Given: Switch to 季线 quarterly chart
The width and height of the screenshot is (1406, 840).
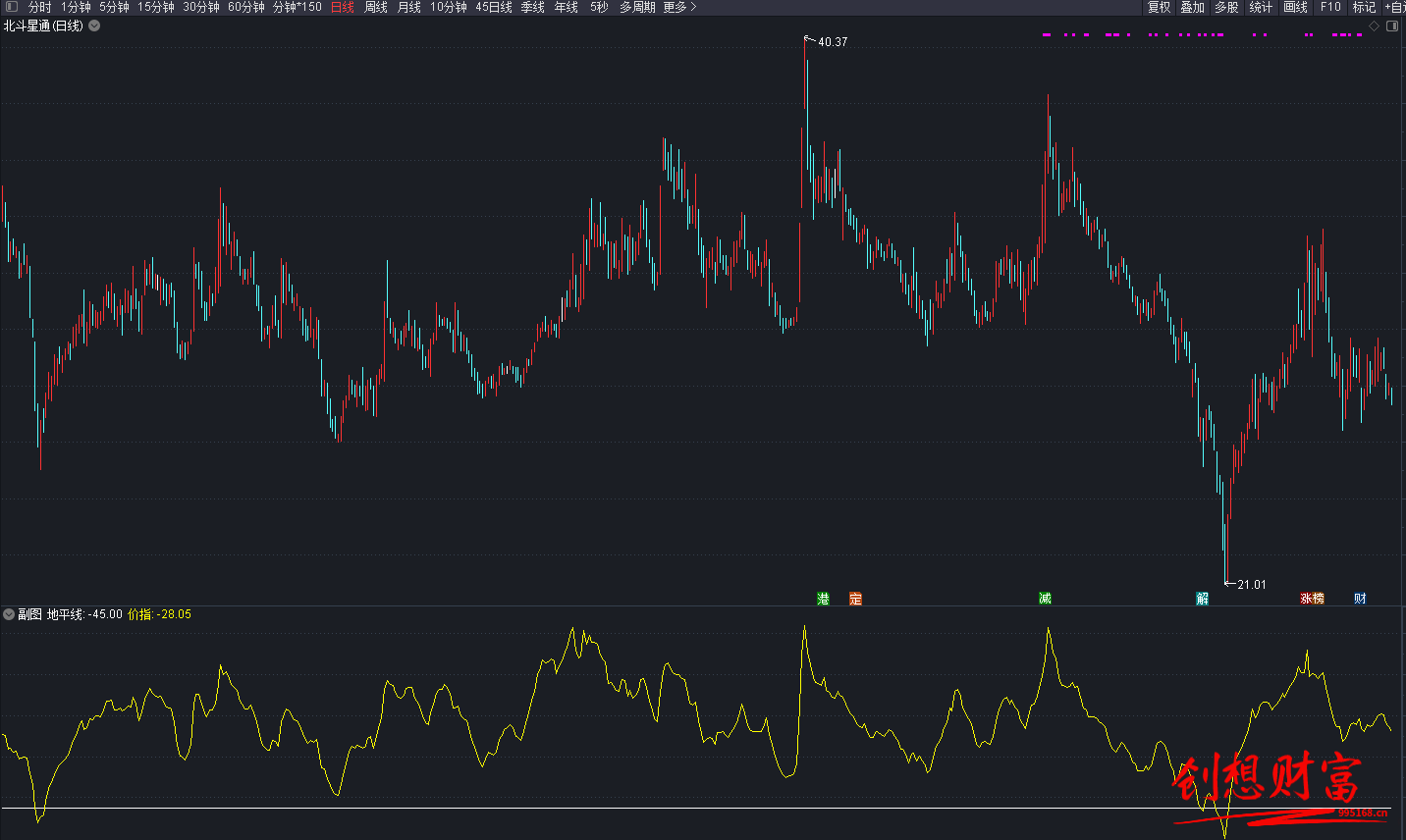Looking at the screenshot, I should click(x=533, y=7).
